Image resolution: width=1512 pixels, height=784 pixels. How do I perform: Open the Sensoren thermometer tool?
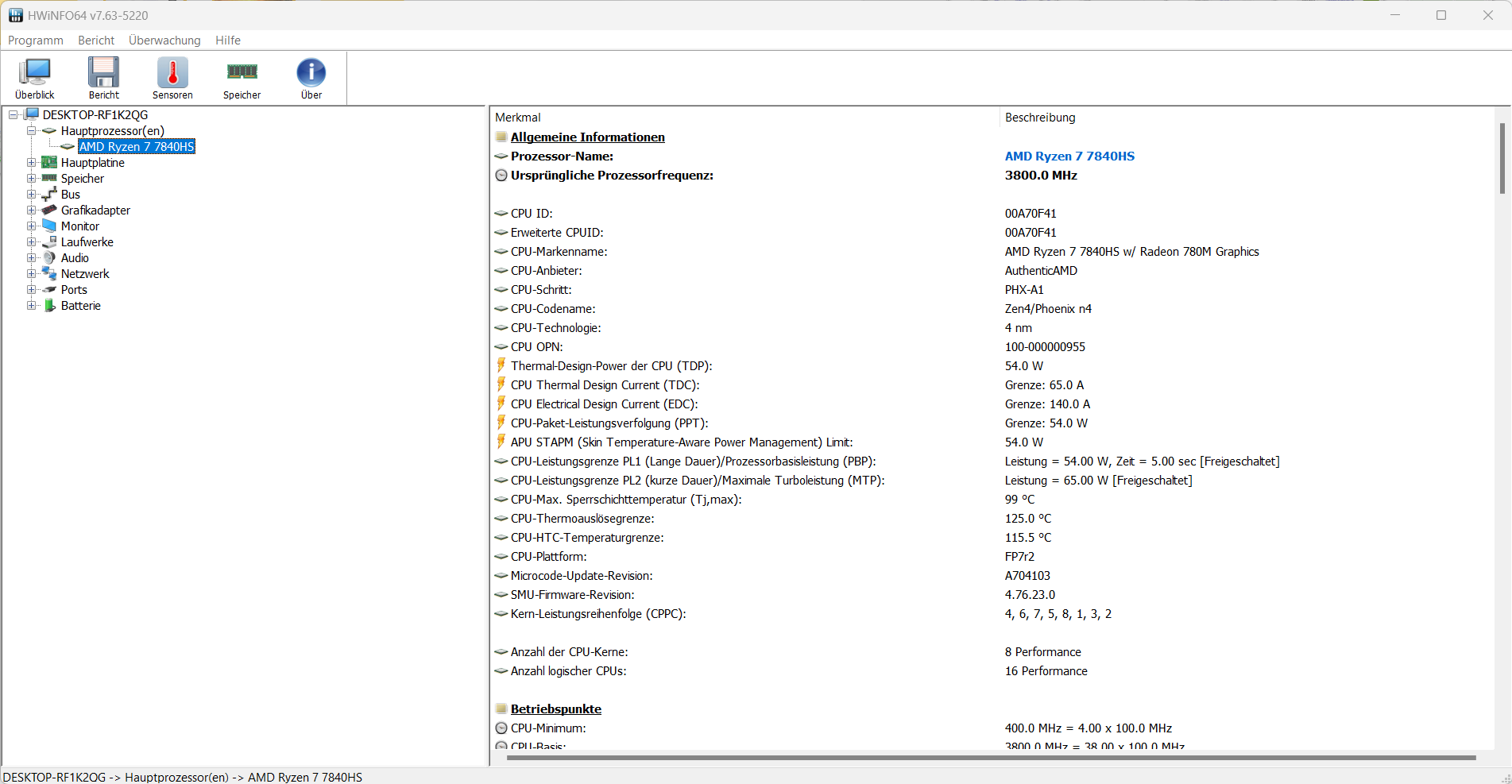172,78
